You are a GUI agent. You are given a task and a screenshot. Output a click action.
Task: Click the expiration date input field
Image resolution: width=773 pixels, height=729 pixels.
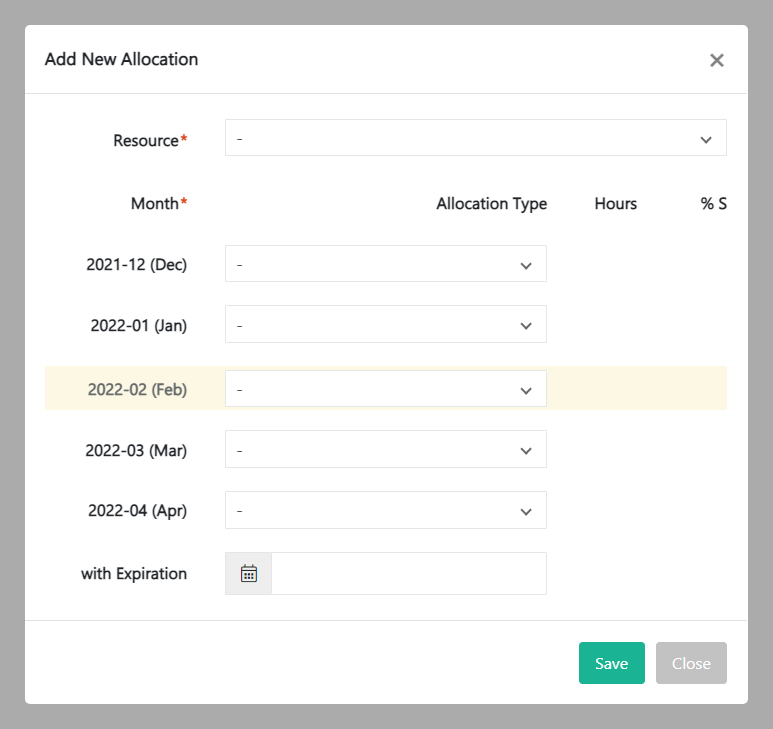[408, 574]
